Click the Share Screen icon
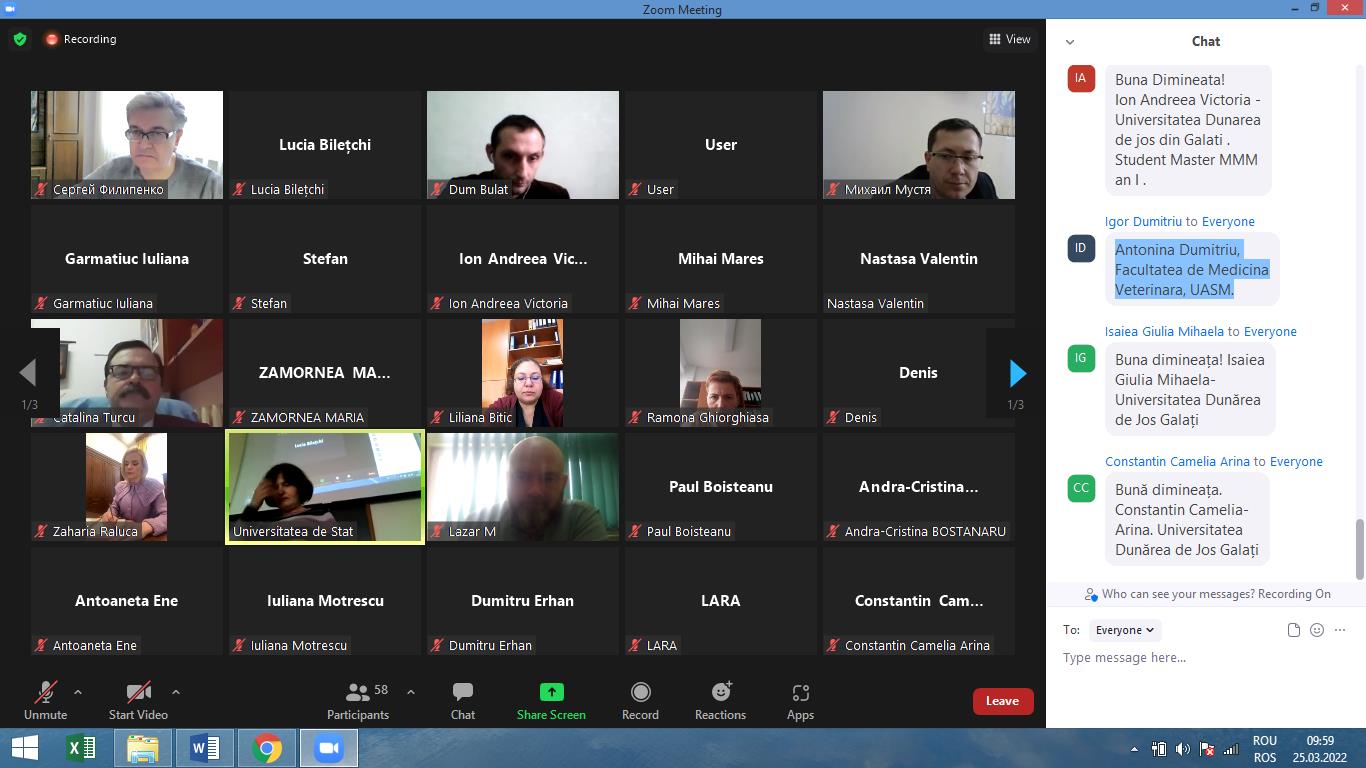The width and height of the screenshot is (1366, 768). pos(551,692)
